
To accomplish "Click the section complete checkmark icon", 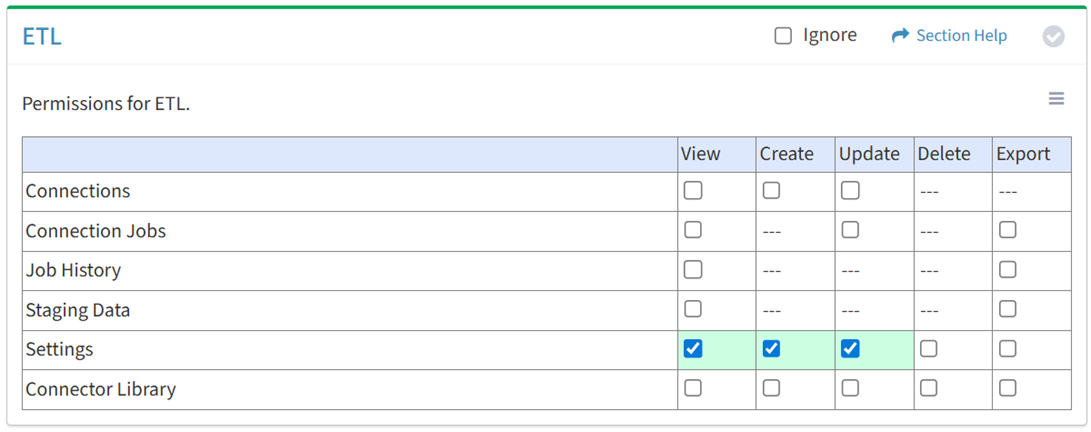I will (x=1053, y=36).
